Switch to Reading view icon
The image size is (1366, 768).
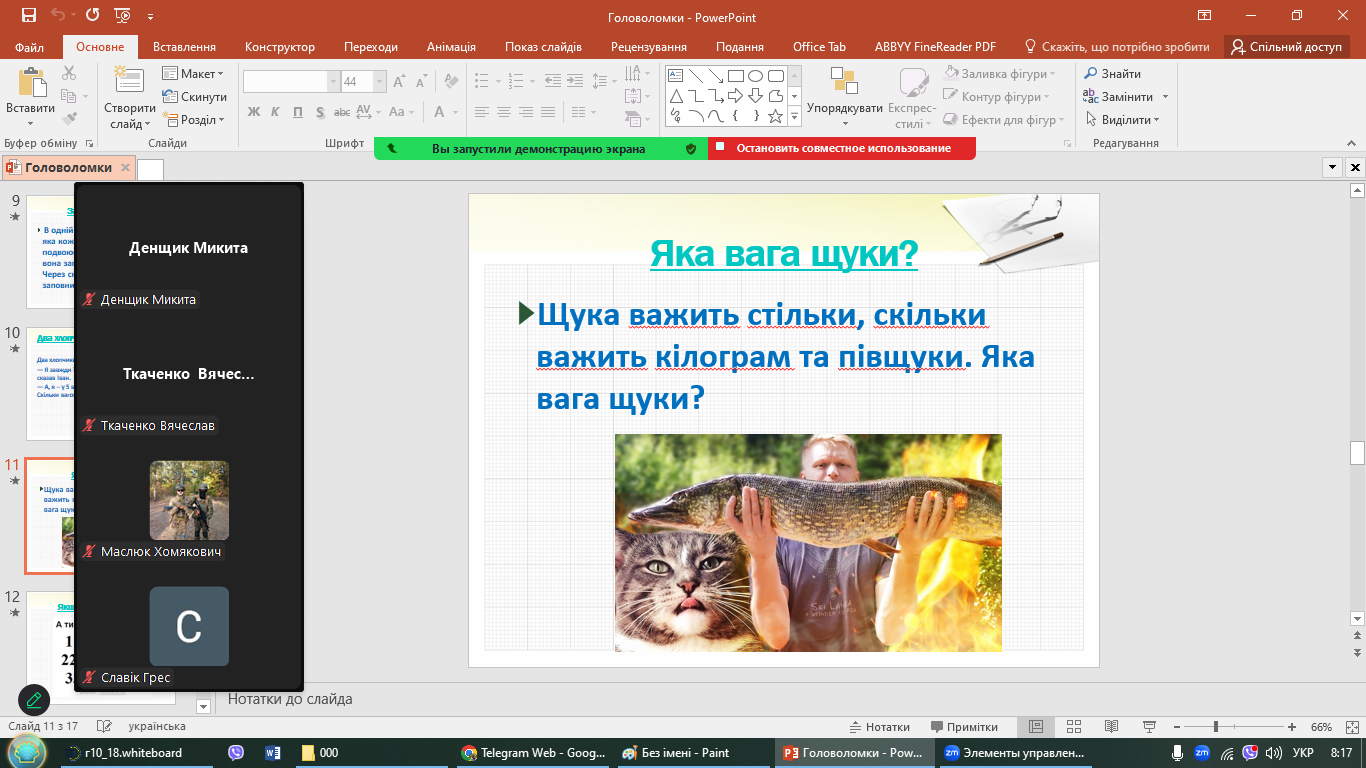(1111, 727)
